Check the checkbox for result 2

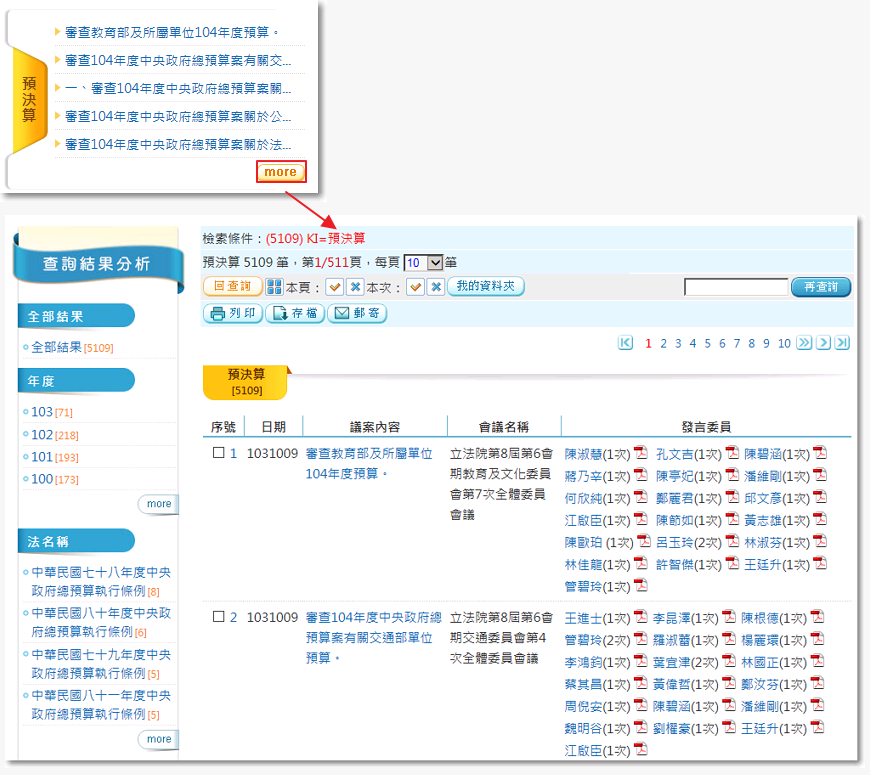219,618
